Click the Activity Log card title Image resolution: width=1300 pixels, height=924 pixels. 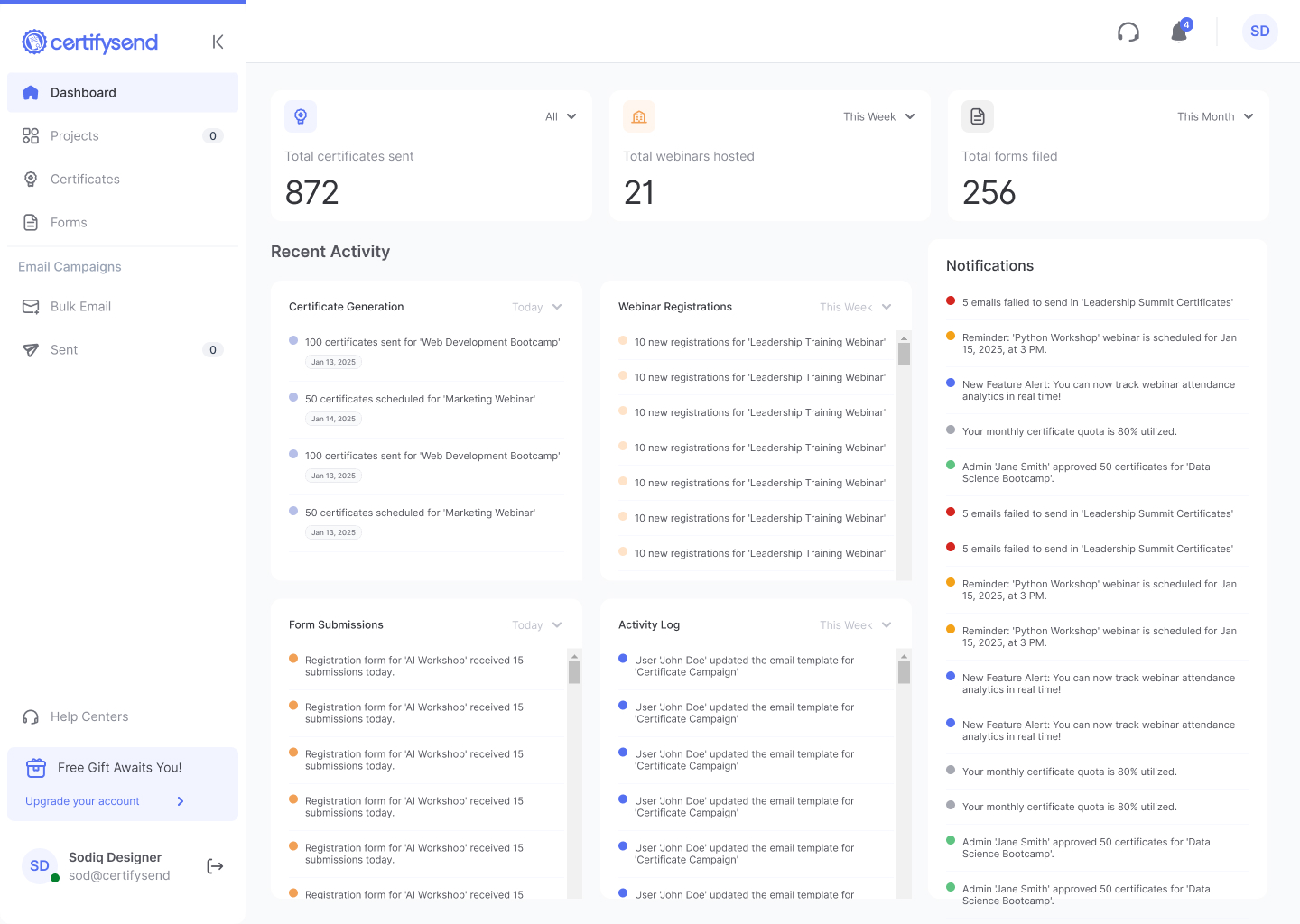coord(649,625)
